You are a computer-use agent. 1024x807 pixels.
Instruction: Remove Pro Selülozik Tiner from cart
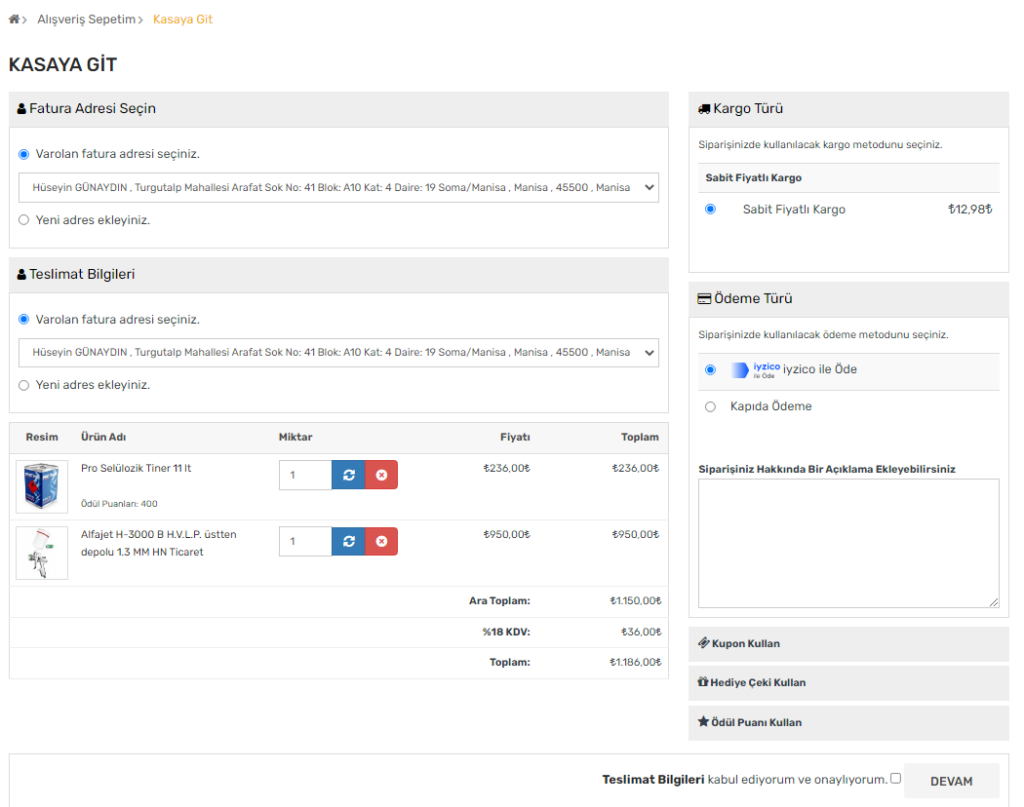[x=381, y=475]
